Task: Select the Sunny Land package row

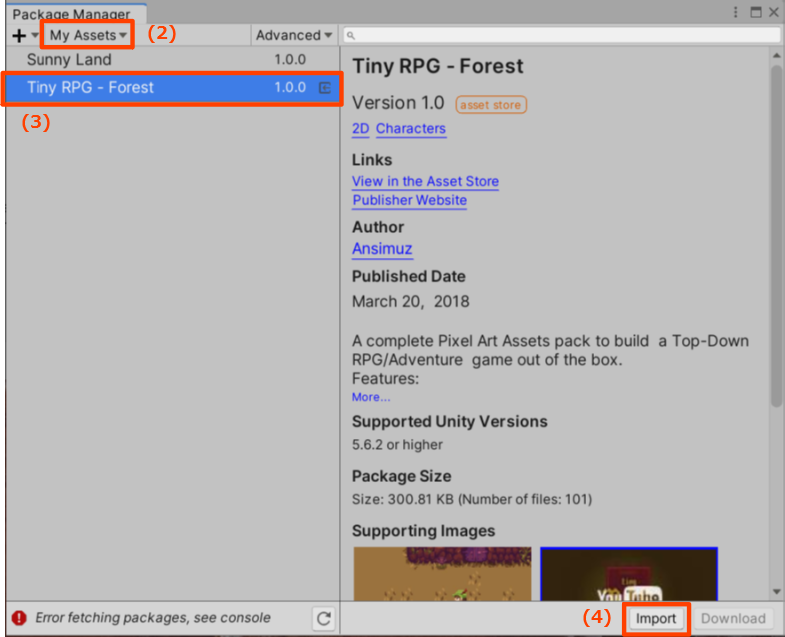Action: coord(173,60)
